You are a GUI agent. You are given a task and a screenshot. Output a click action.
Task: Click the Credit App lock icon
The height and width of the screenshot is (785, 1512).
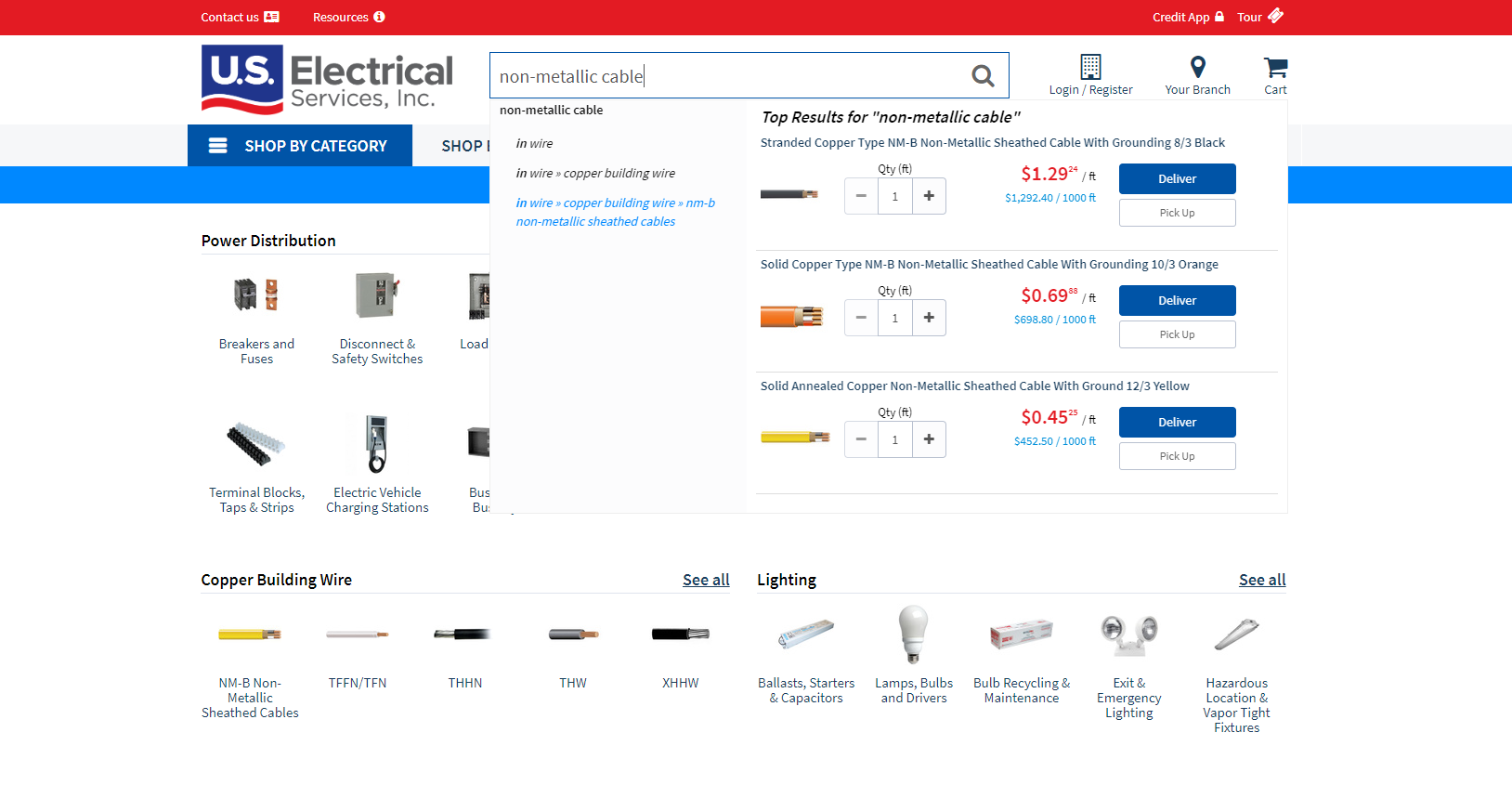1219,17
